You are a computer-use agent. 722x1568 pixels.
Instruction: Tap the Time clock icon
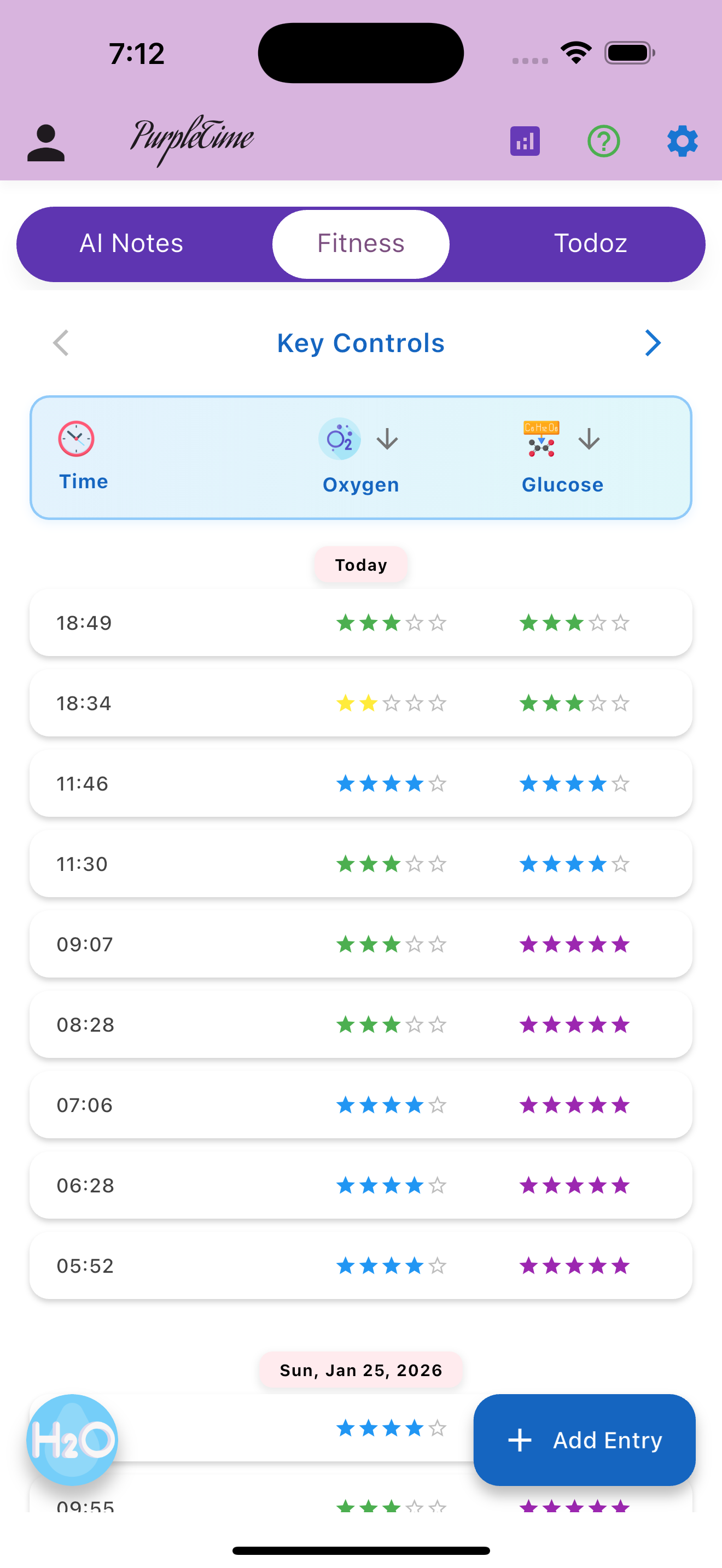point(76,438)
